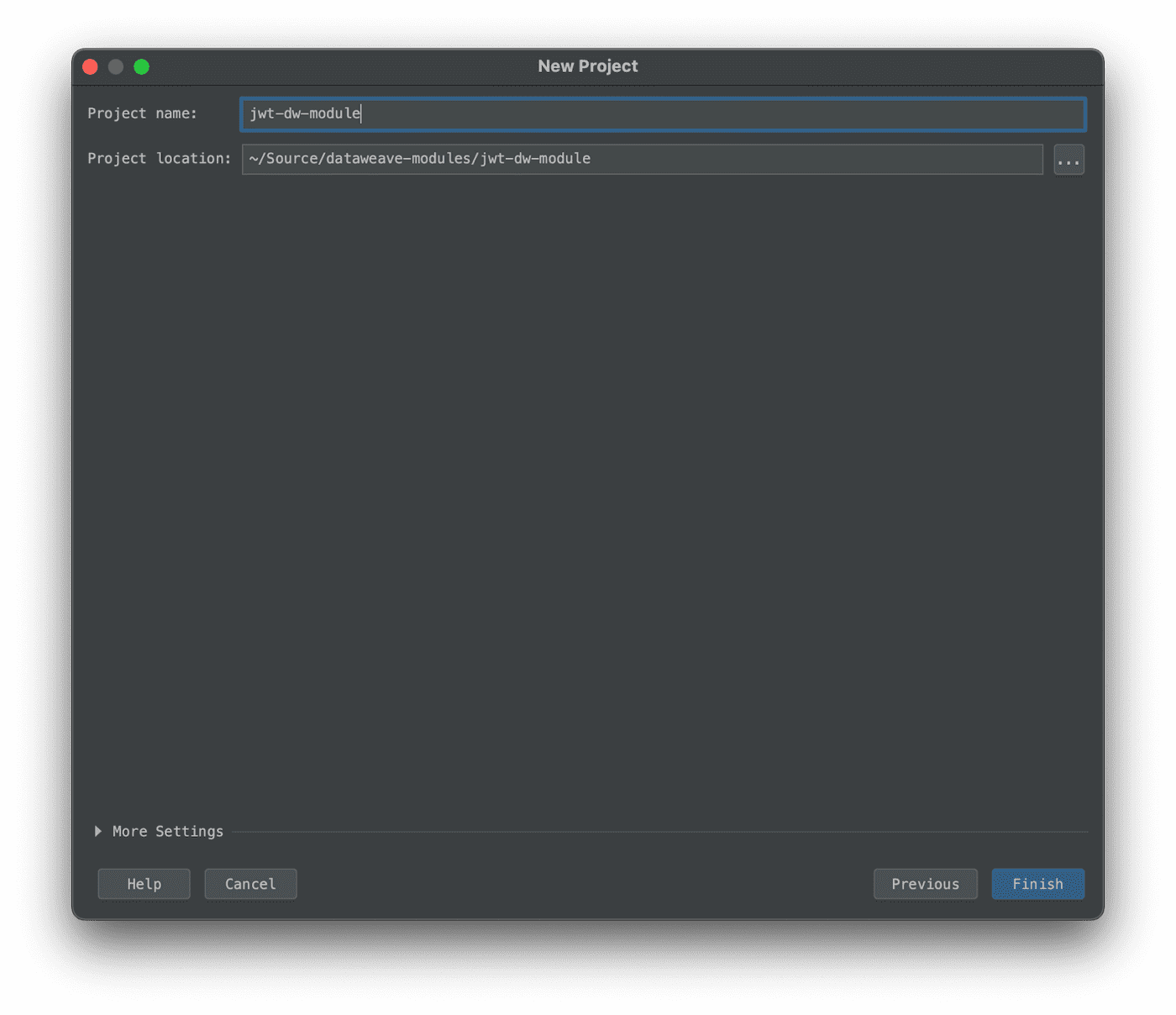
Task: Open Help for the New Project wizard
Action: pyautogui.click(x=144, y=883)
